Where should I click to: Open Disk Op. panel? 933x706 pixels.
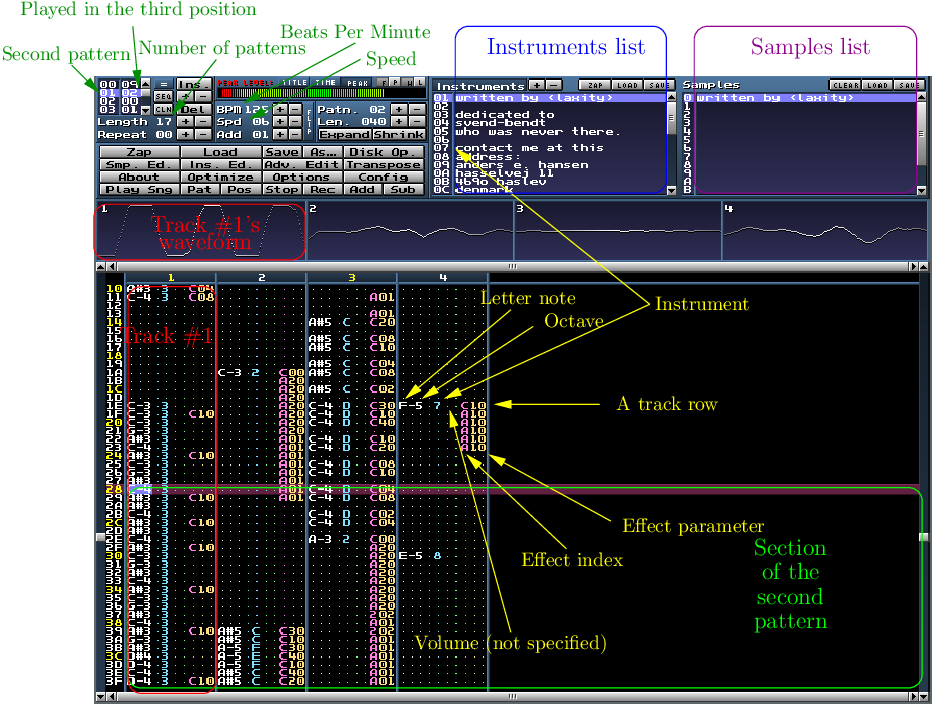pyautogui.click(x=384, y=152)
